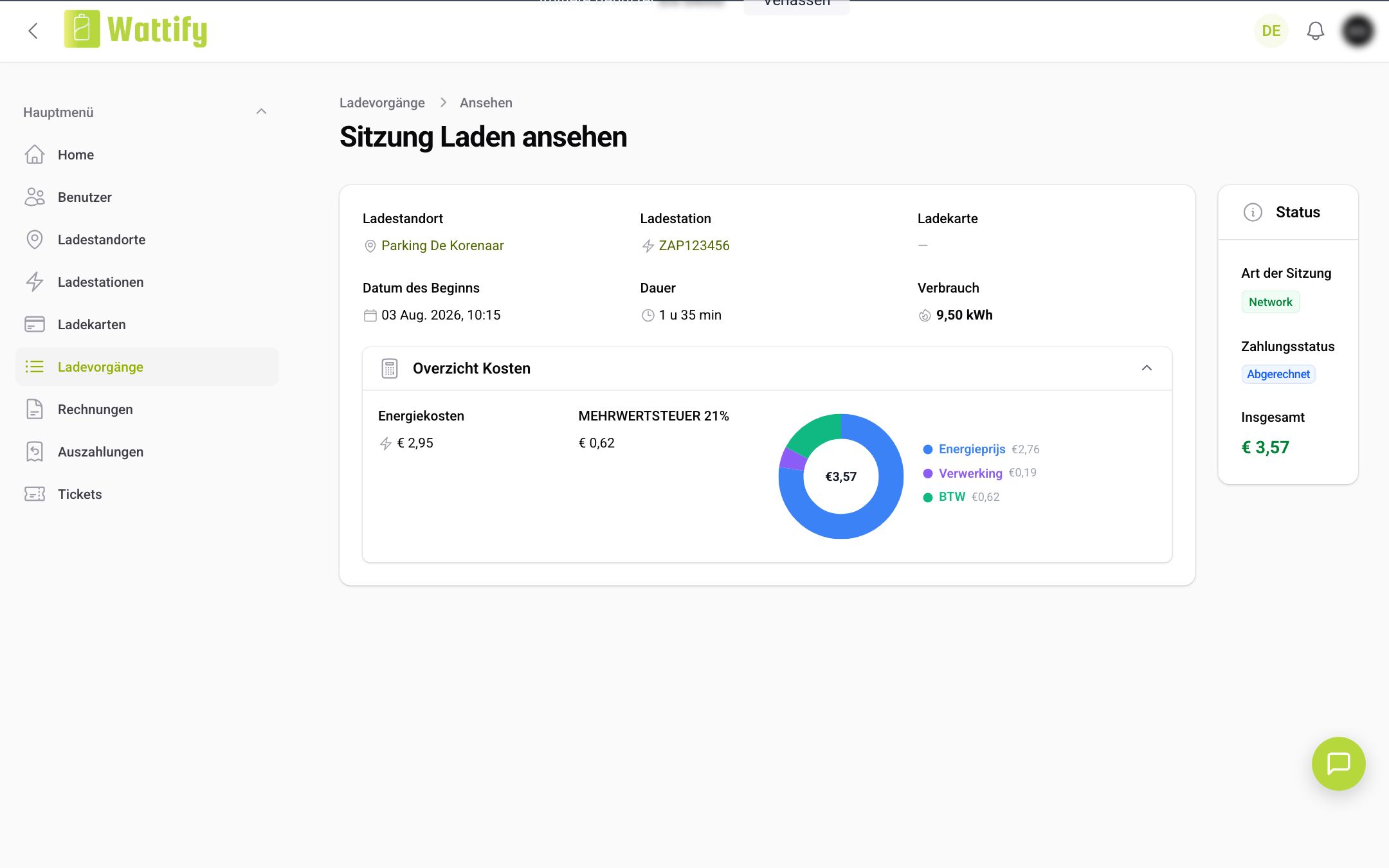1389x868 pixels.
Task: Switch language with the DE badge
Action: 1271,31
